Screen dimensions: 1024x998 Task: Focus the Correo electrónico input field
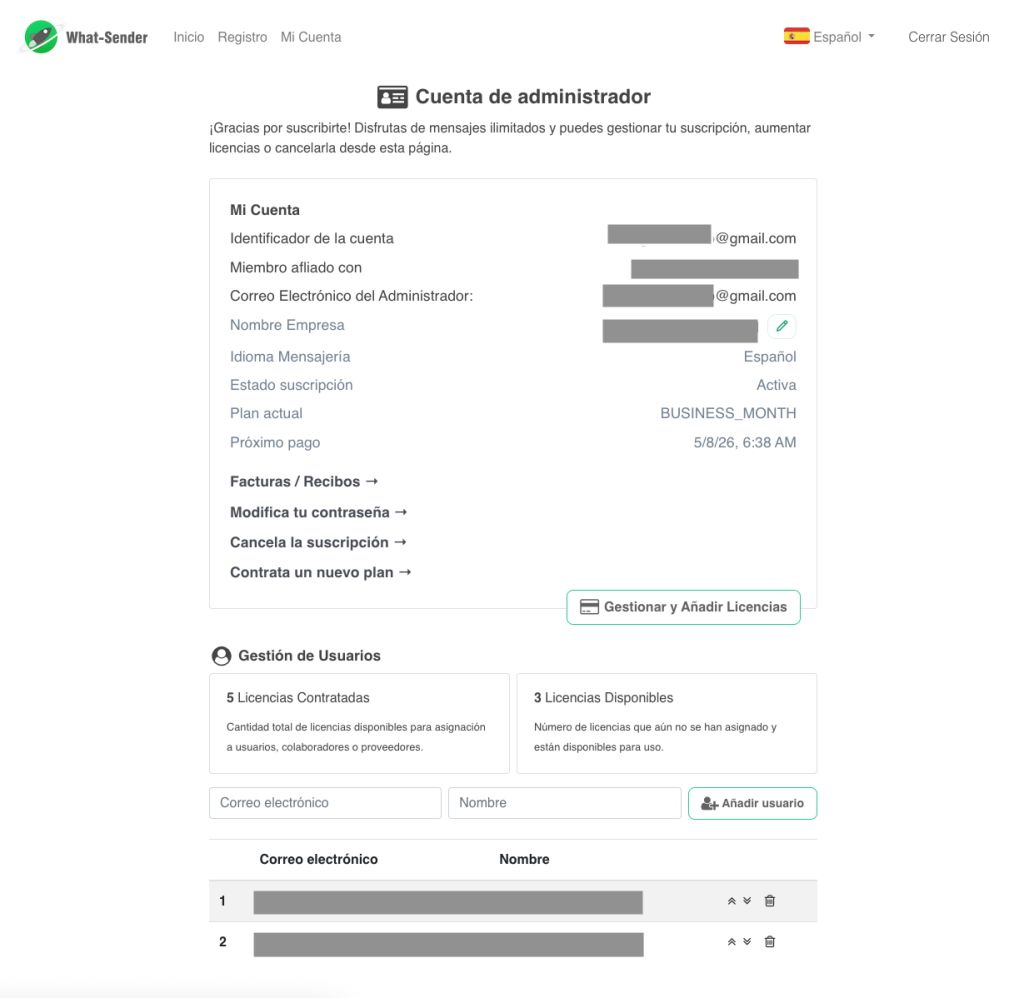click(325, 803)
